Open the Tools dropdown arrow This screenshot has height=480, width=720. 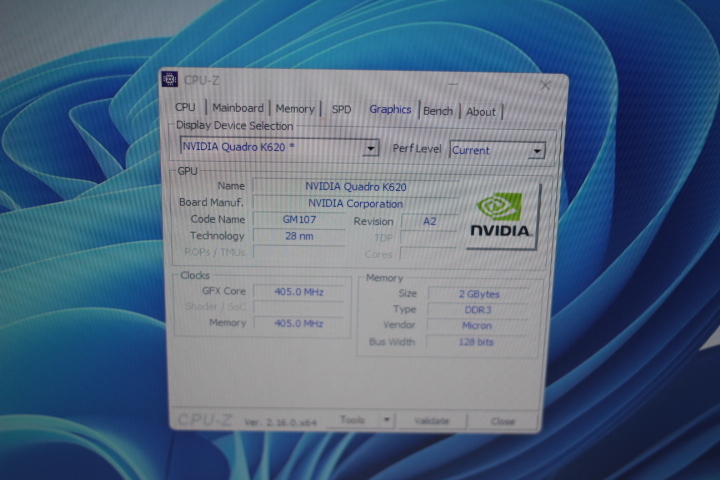[387, 420]
